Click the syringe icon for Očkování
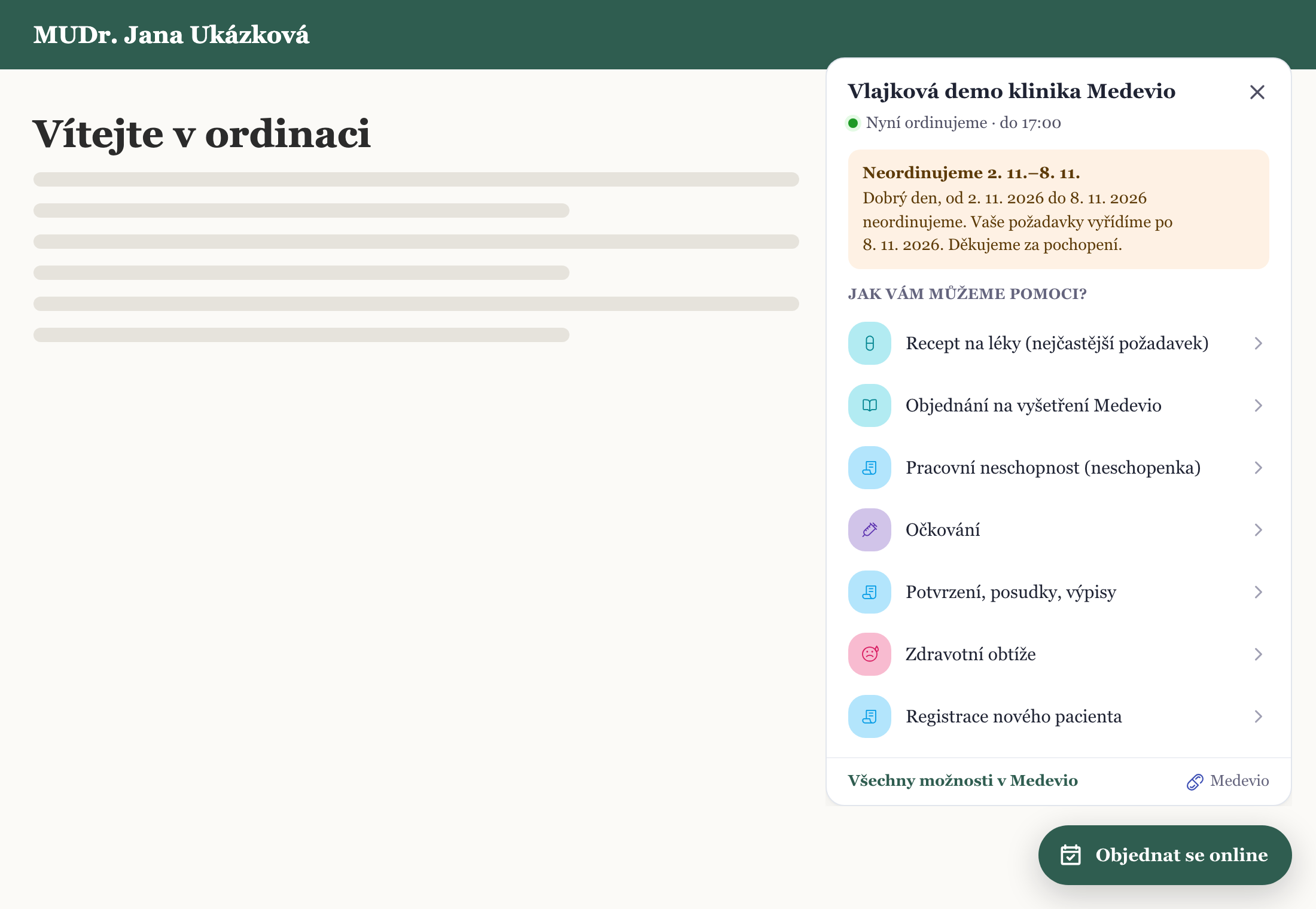This screenshot has height=909, width=1316. point(870,530)
